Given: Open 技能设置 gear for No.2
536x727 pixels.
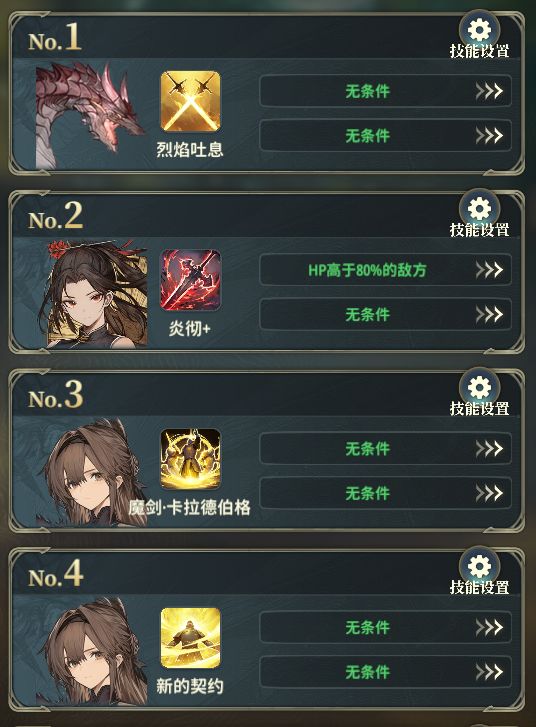Looking at the screenshot, I should click(x=479, y=211).
